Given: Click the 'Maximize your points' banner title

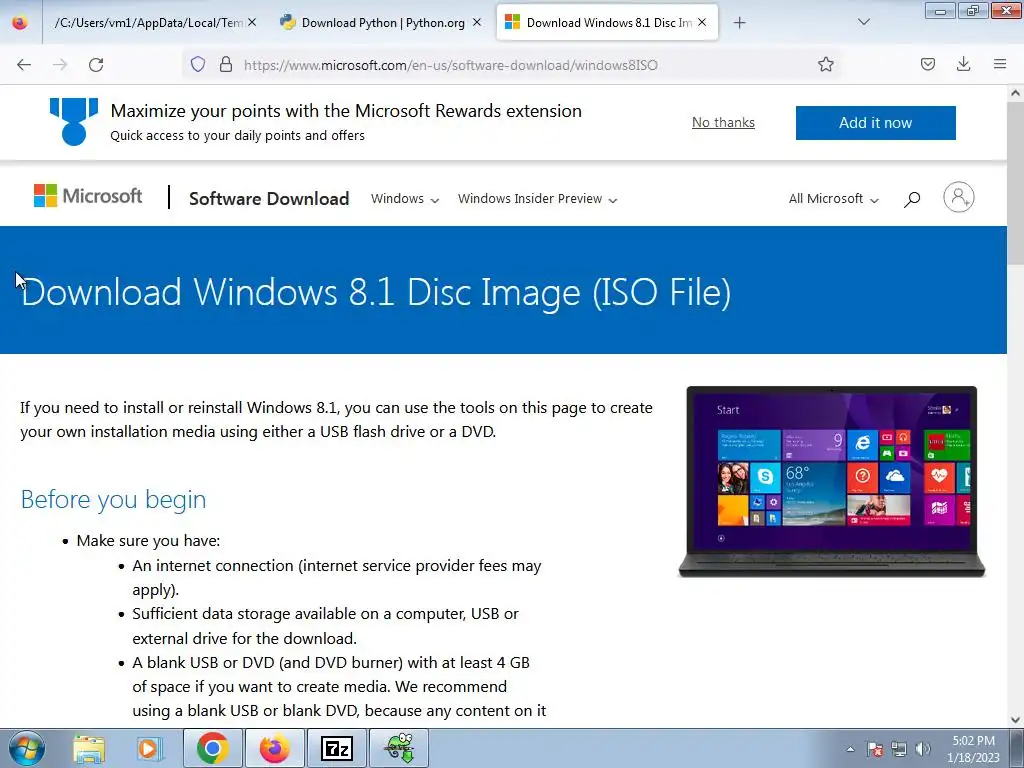Looking at the screenshot, I should 346,110.
